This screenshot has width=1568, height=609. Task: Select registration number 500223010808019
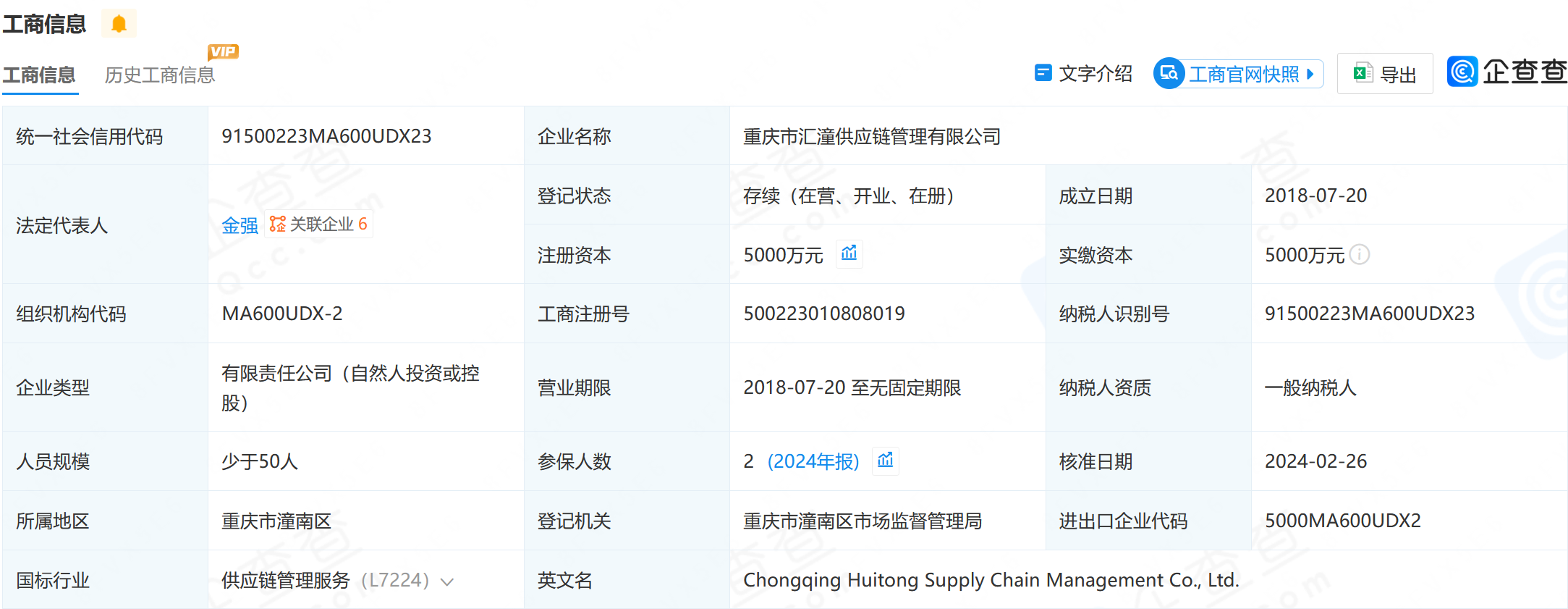pyautogui.click(x=824, y=314)
